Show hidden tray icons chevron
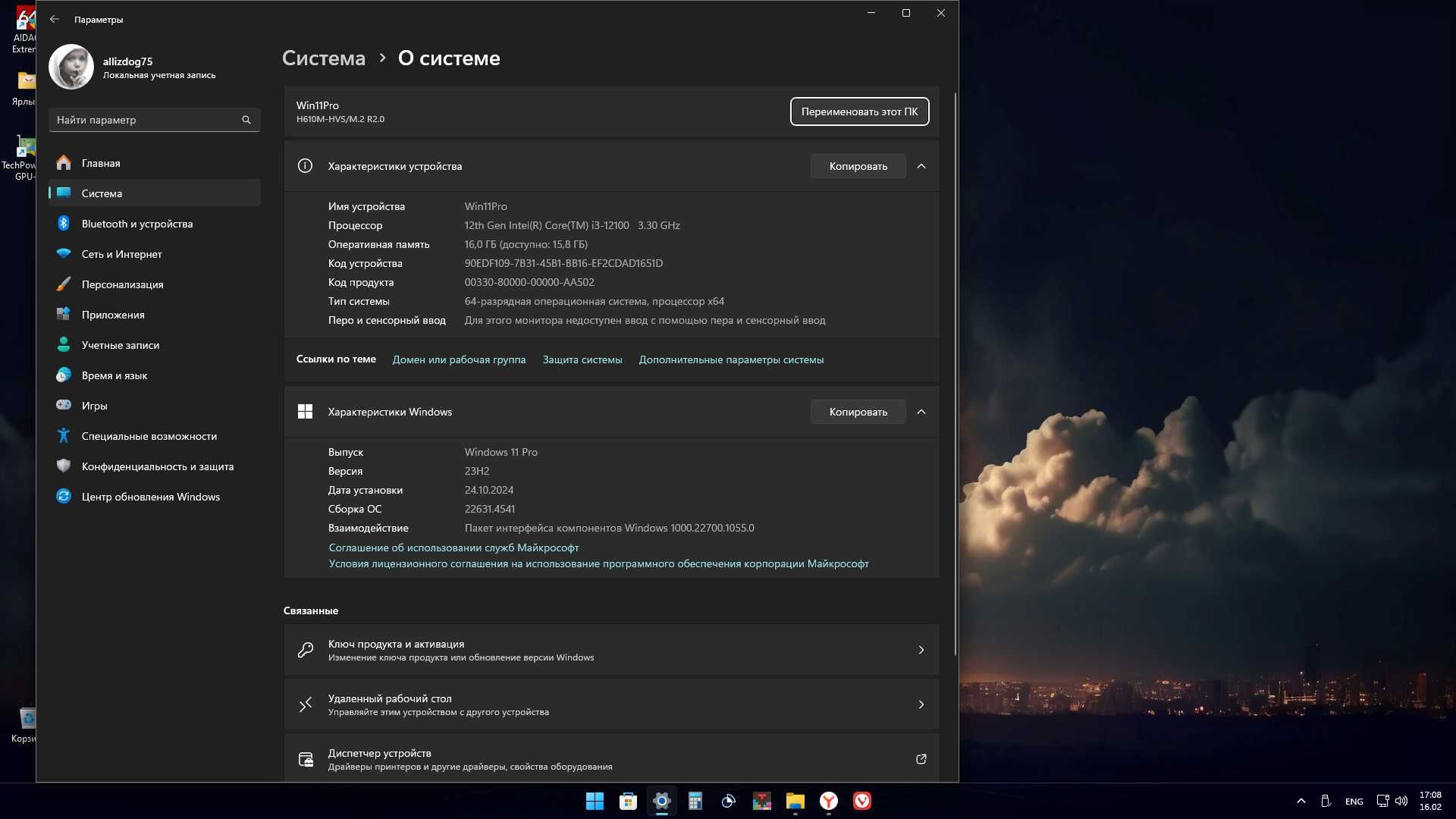Image resolution: width=1456 pixels, height=819 pixels. coord(1301,801)
